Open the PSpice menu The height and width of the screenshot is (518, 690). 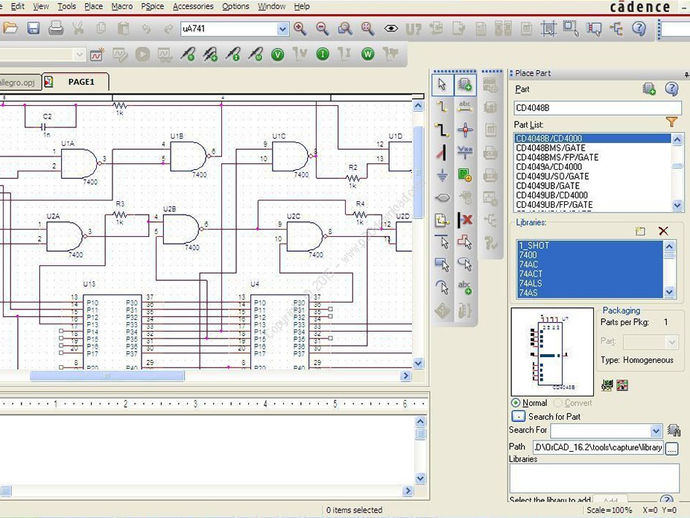point(152,7)
